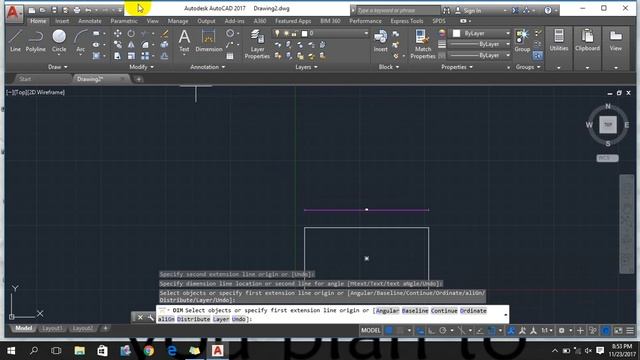Click Ordinate option in command line
The height and width of the screenshot is (360, 640).
(x=473, y=311)
